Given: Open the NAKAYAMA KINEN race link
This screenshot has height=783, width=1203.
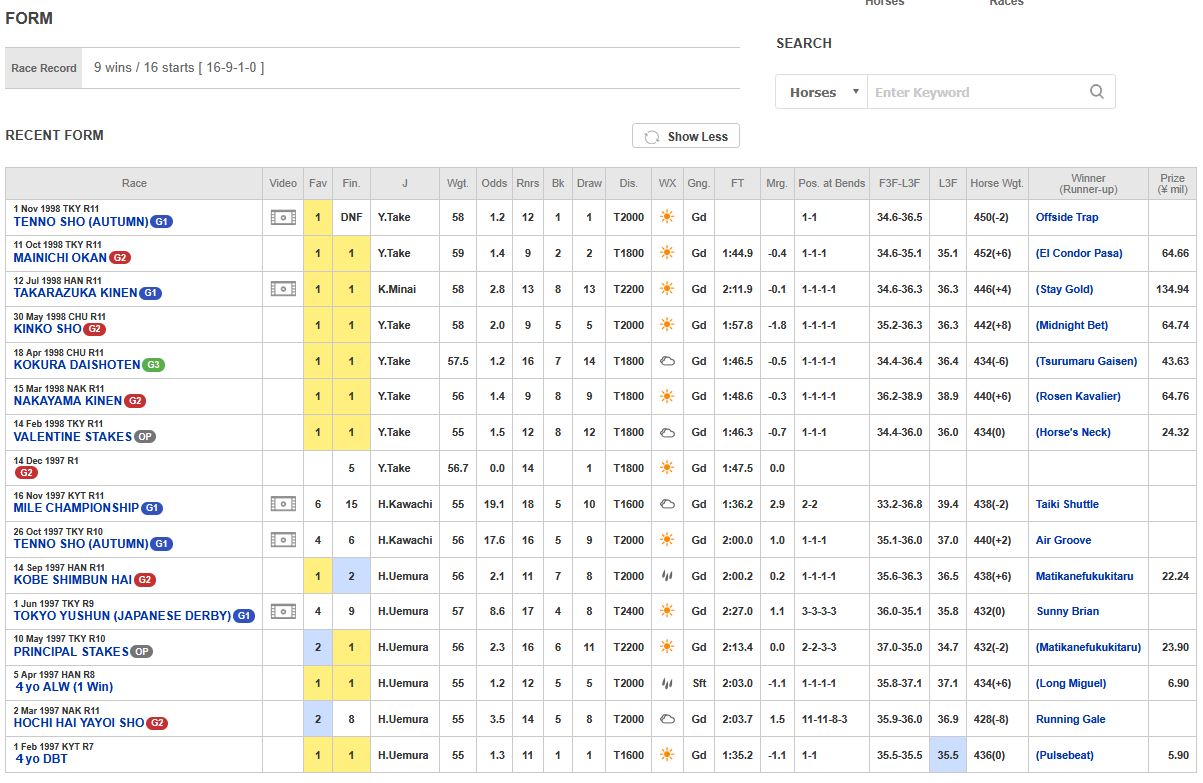Looking at the screenshot, I should (67, 401).
